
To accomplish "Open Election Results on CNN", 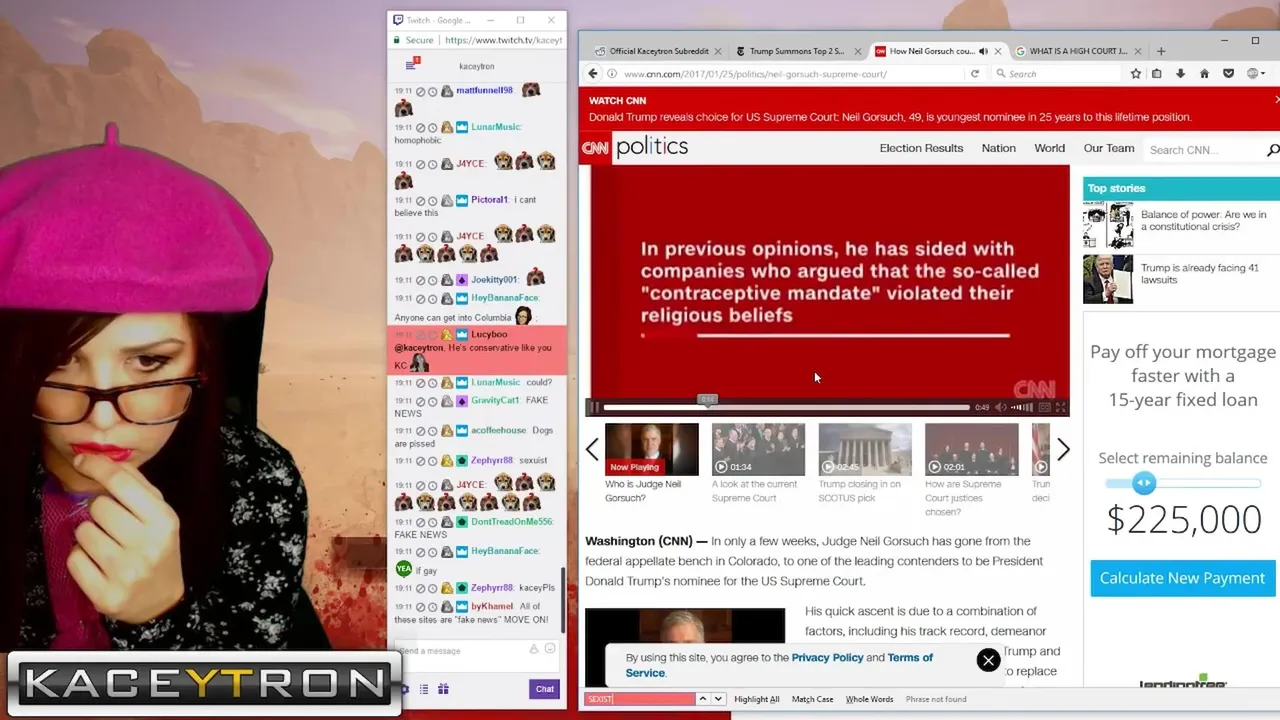I will (x=921, y=148).
